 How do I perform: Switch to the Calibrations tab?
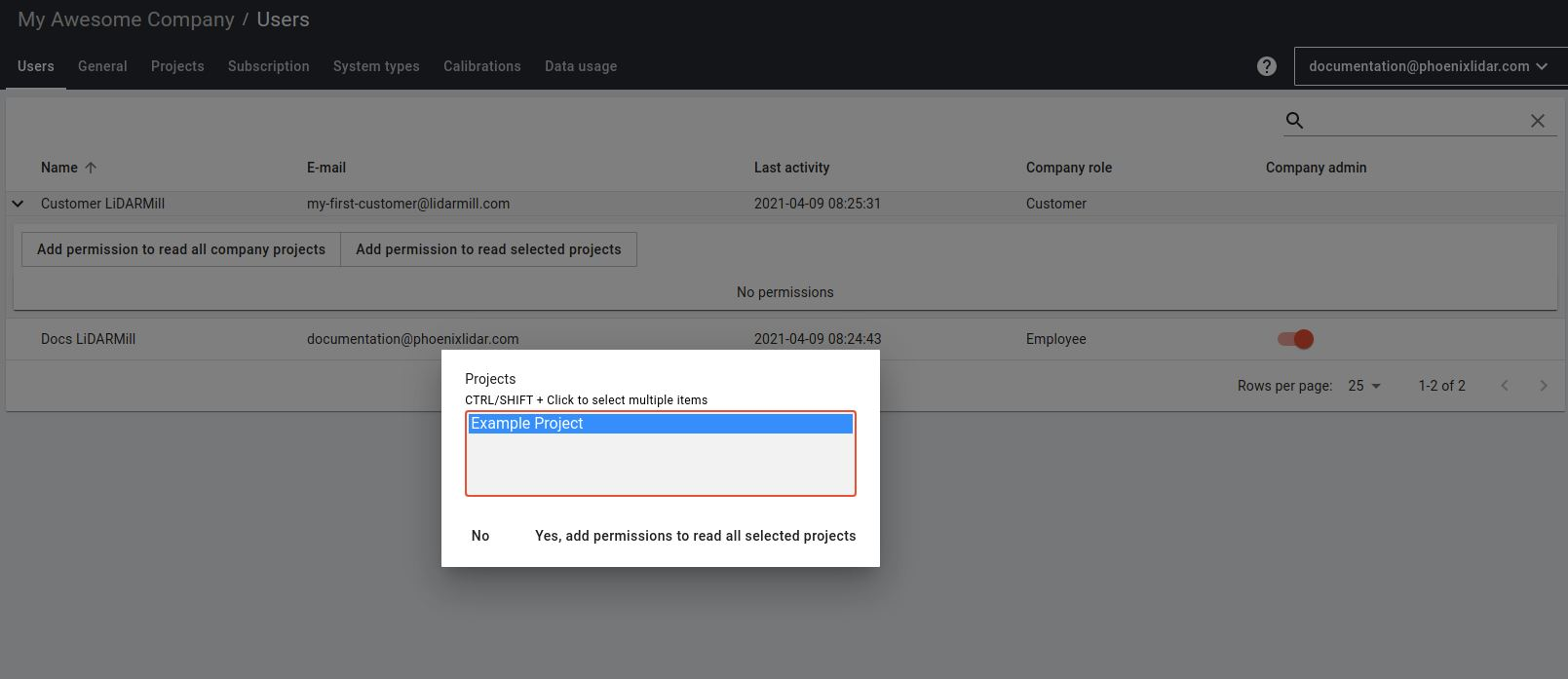(x=481, y=66)
